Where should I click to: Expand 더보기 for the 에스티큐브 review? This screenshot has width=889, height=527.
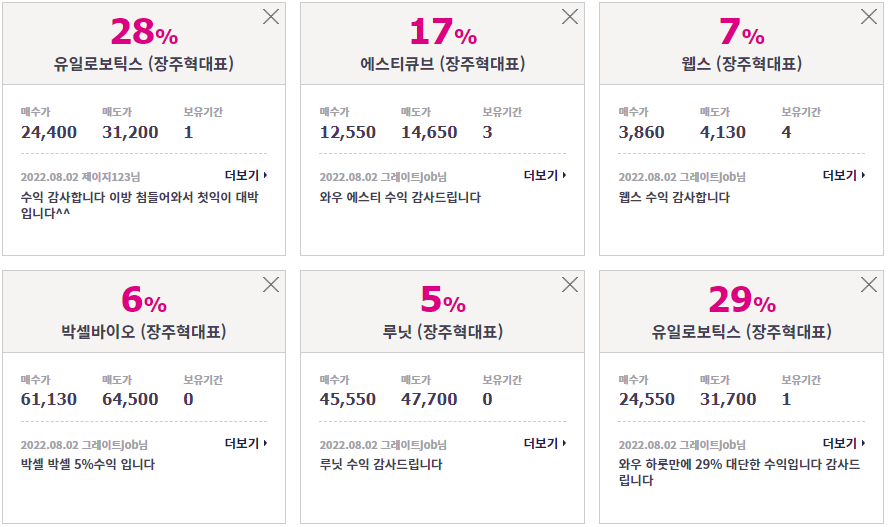point(545,176)
